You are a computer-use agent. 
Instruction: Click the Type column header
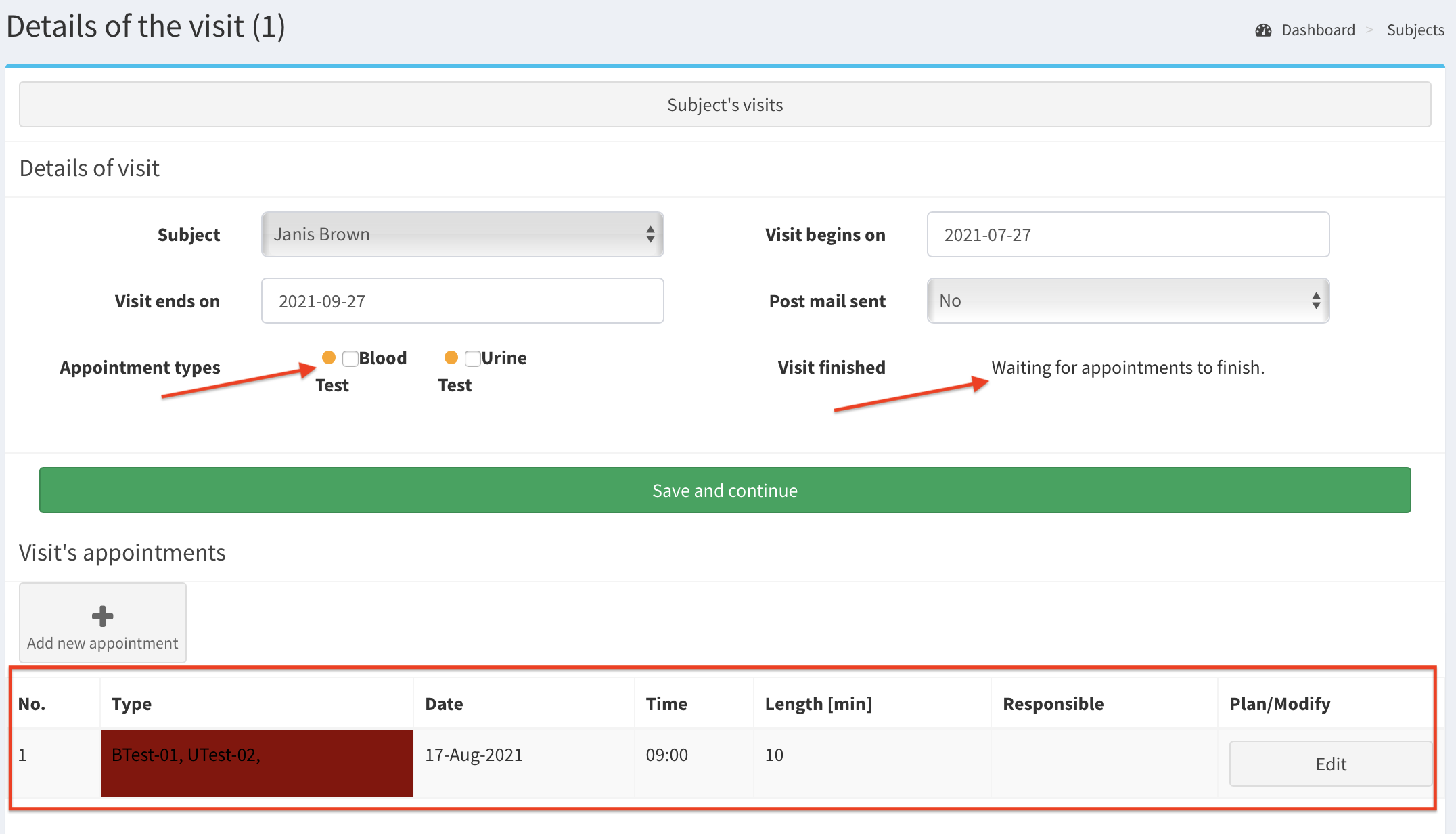point(132,704)
